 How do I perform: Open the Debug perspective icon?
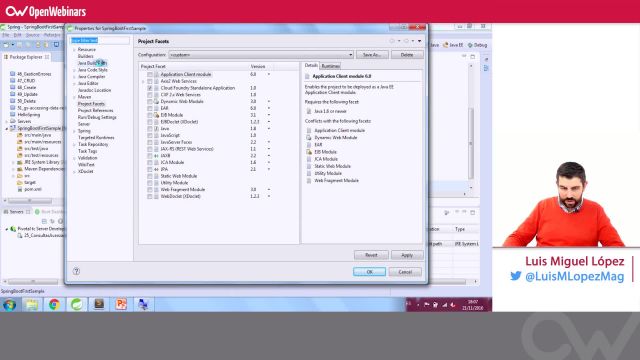pos(470,45)
